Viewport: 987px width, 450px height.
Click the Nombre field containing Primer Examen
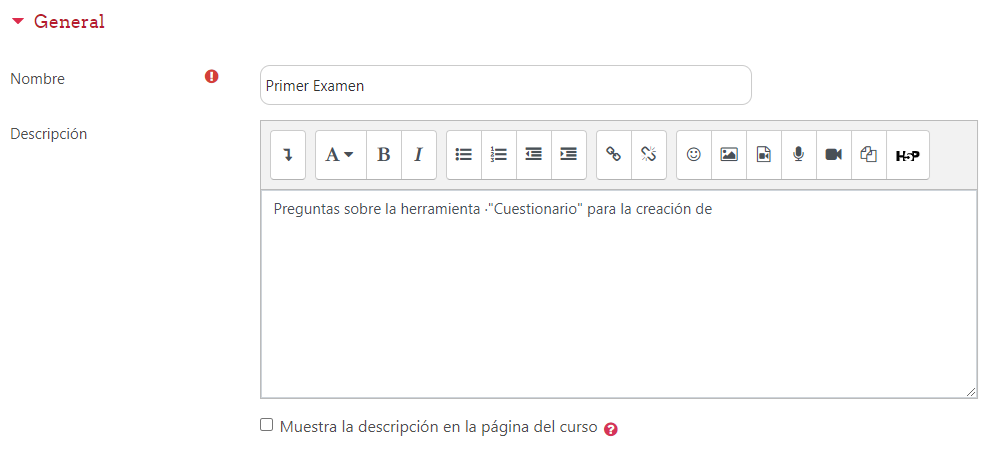coord(505,85)
